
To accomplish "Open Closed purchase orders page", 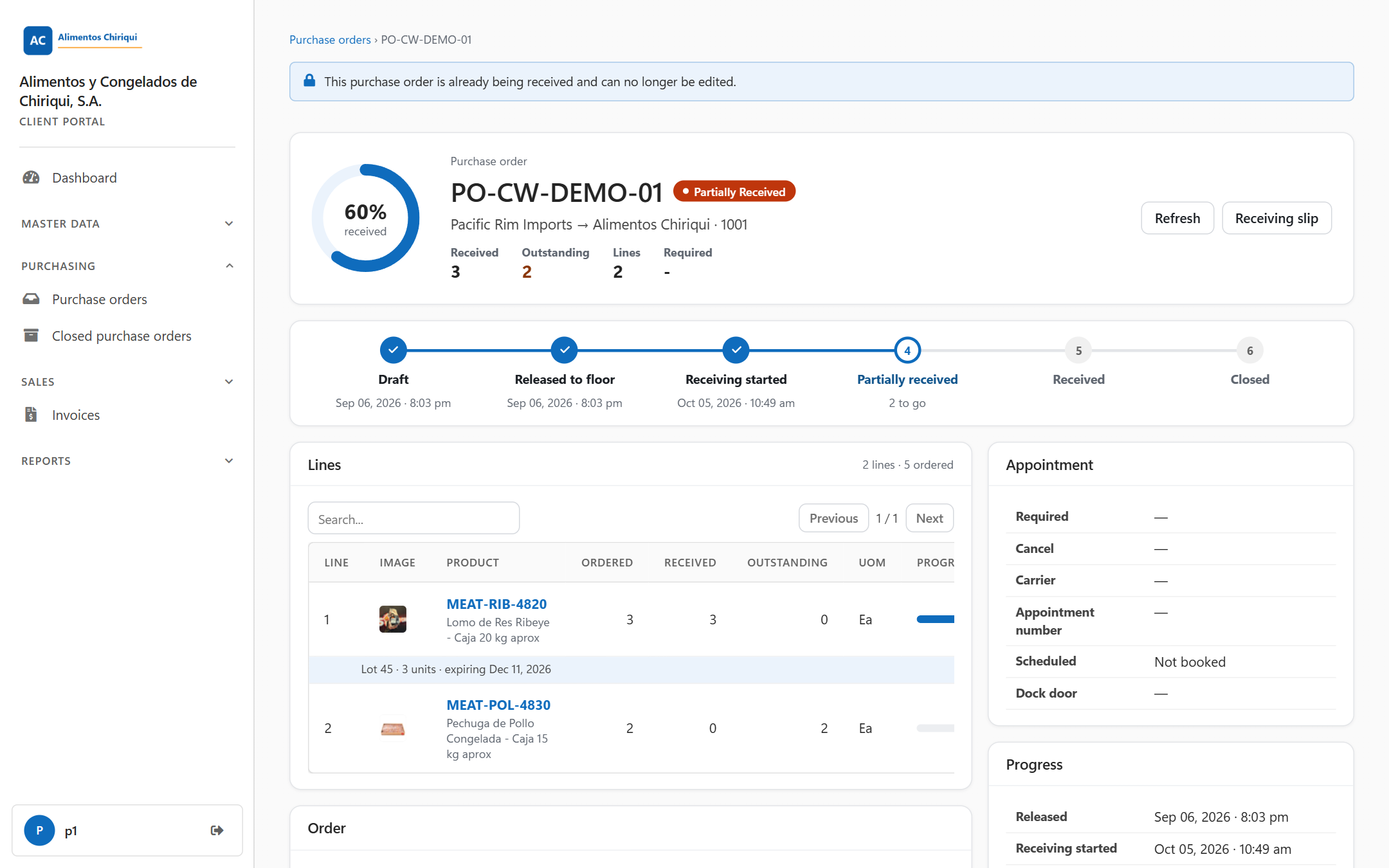I will pos(122,336).
